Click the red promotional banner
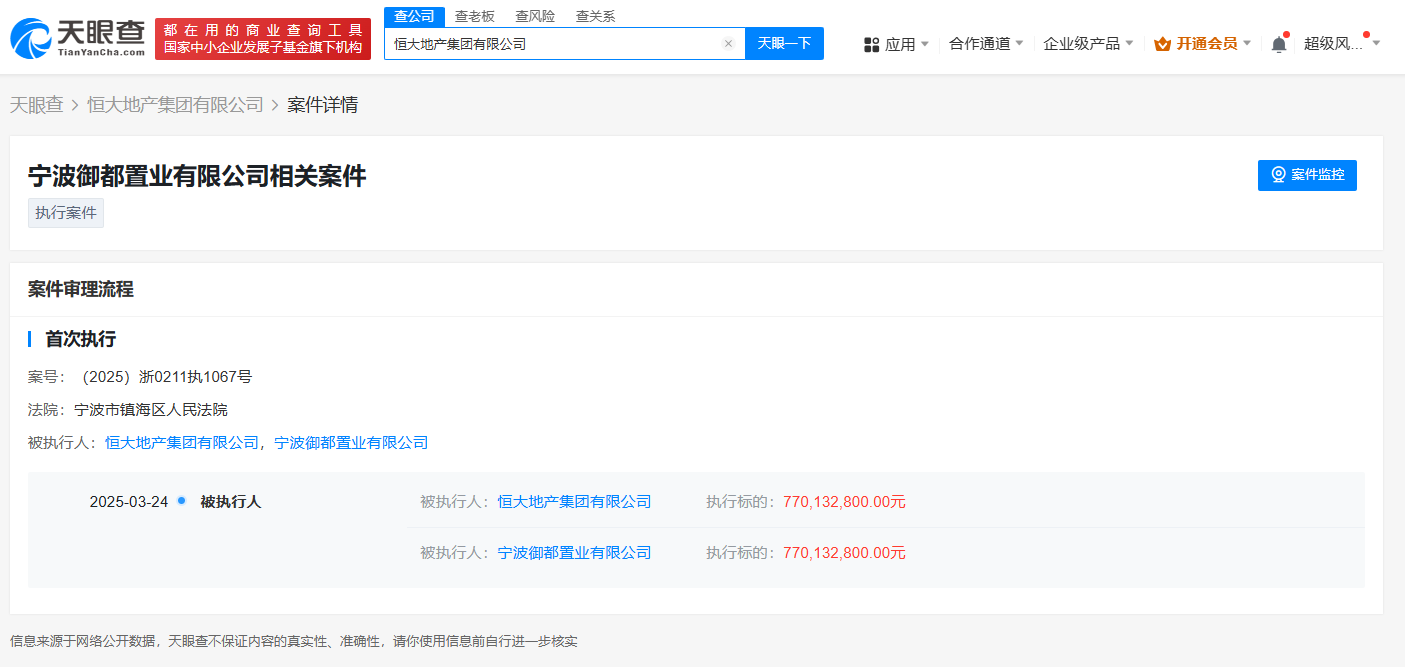The image size is (1405, 667). pos(263,39)
